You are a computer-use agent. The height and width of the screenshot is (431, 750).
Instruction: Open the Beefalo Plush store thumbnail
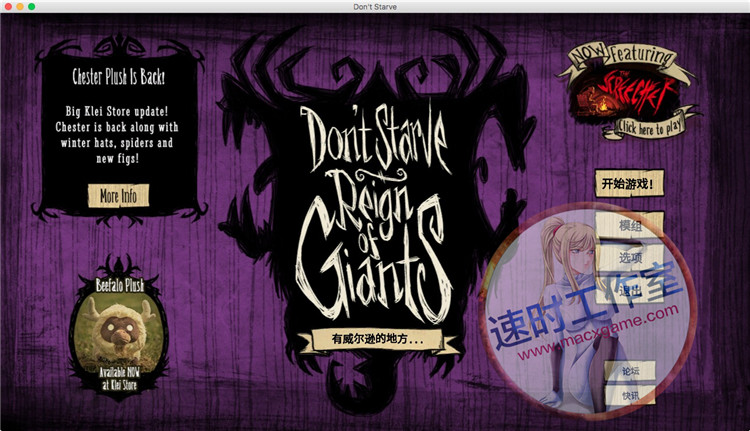pos(119,328)
